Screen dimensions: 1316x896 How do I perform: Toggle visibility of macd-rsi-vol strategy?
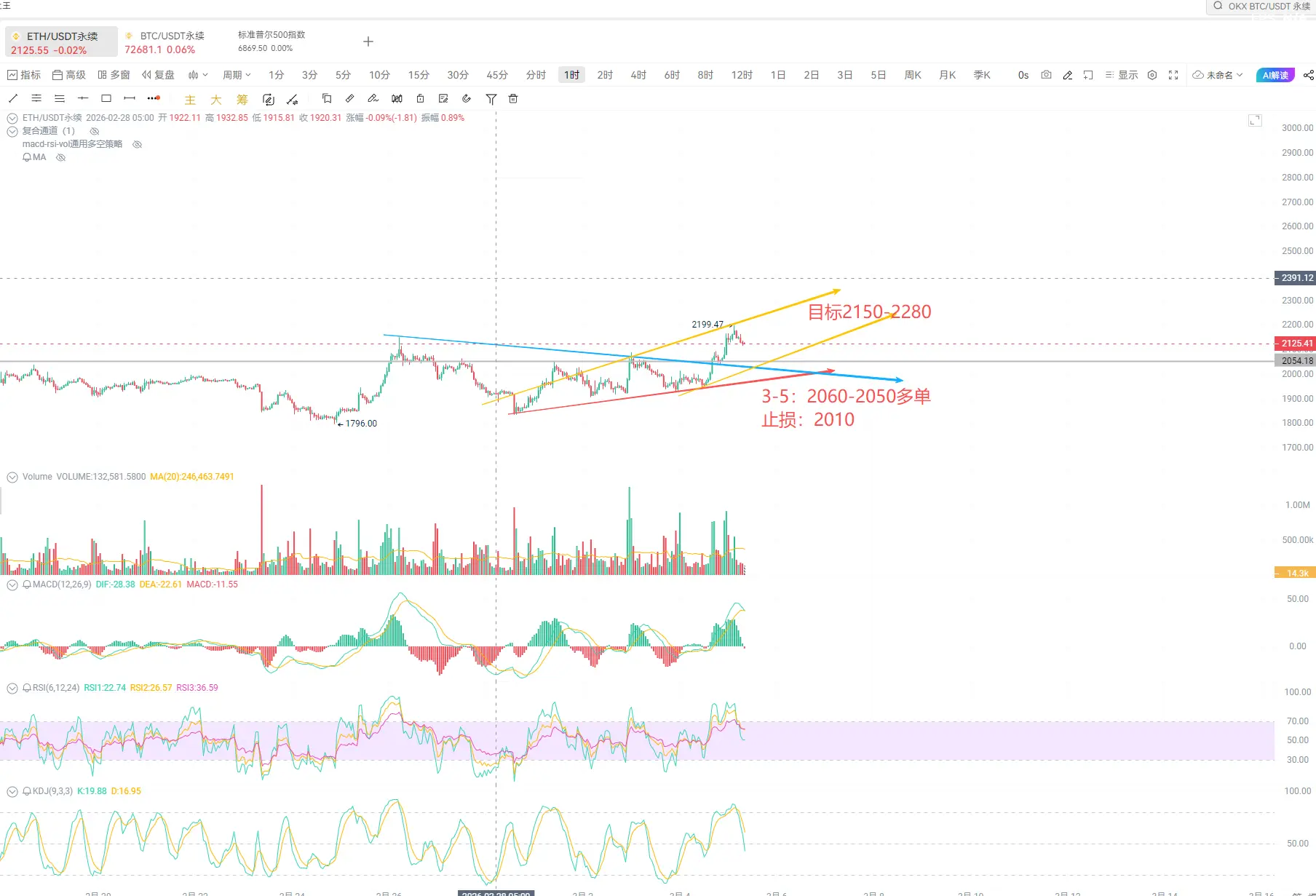pos(137,144)
